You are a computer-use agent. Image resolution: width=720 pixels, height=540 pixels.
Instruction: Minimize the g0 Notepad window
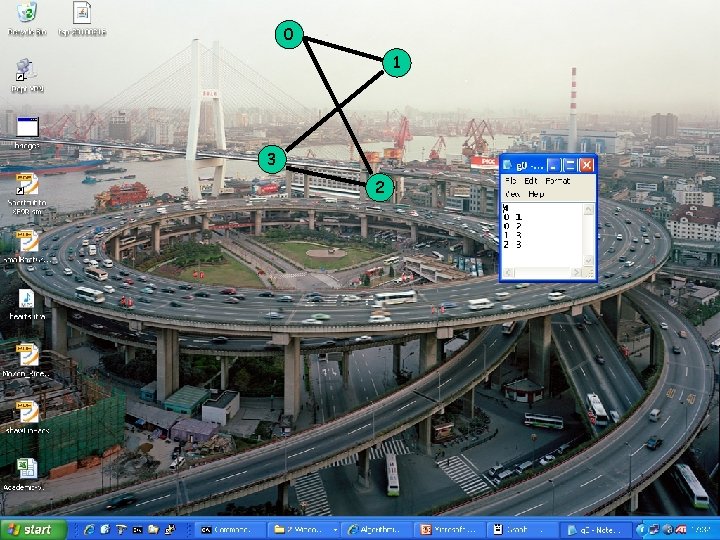click(x=554, y=165)
